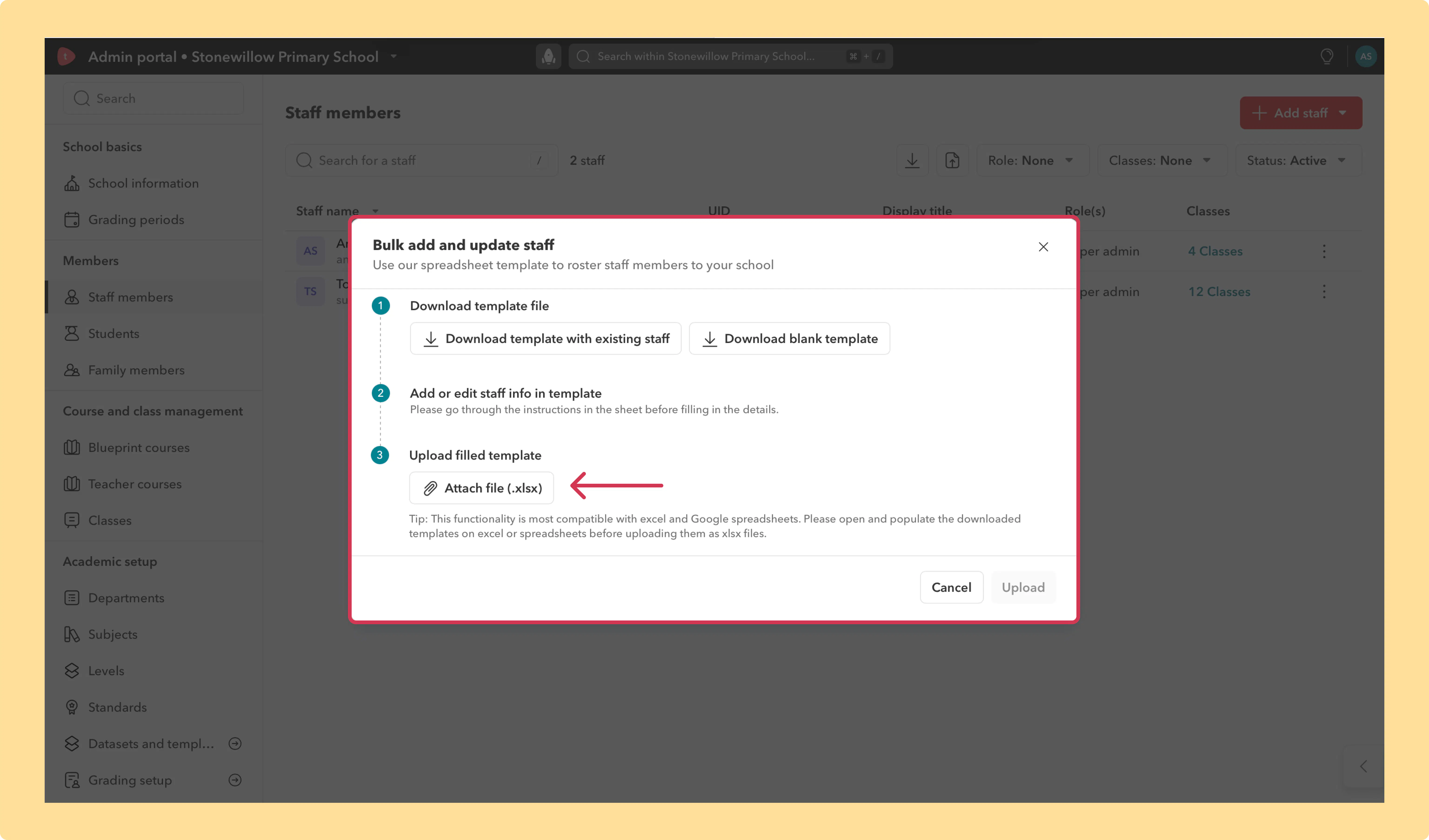Image resolution: width=1429 pixels, height=840 pixels.
Task: Open the 12 Classes link
Action: click(x=1219, y=292)
